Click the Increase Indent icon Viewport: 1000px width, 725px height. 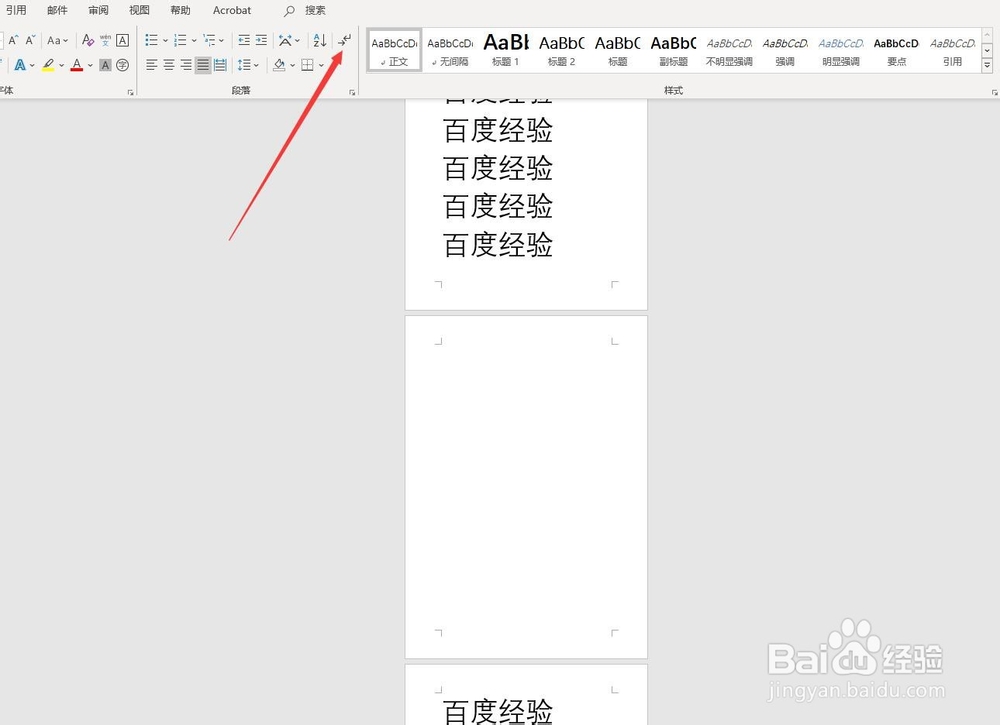click(261, 40)
